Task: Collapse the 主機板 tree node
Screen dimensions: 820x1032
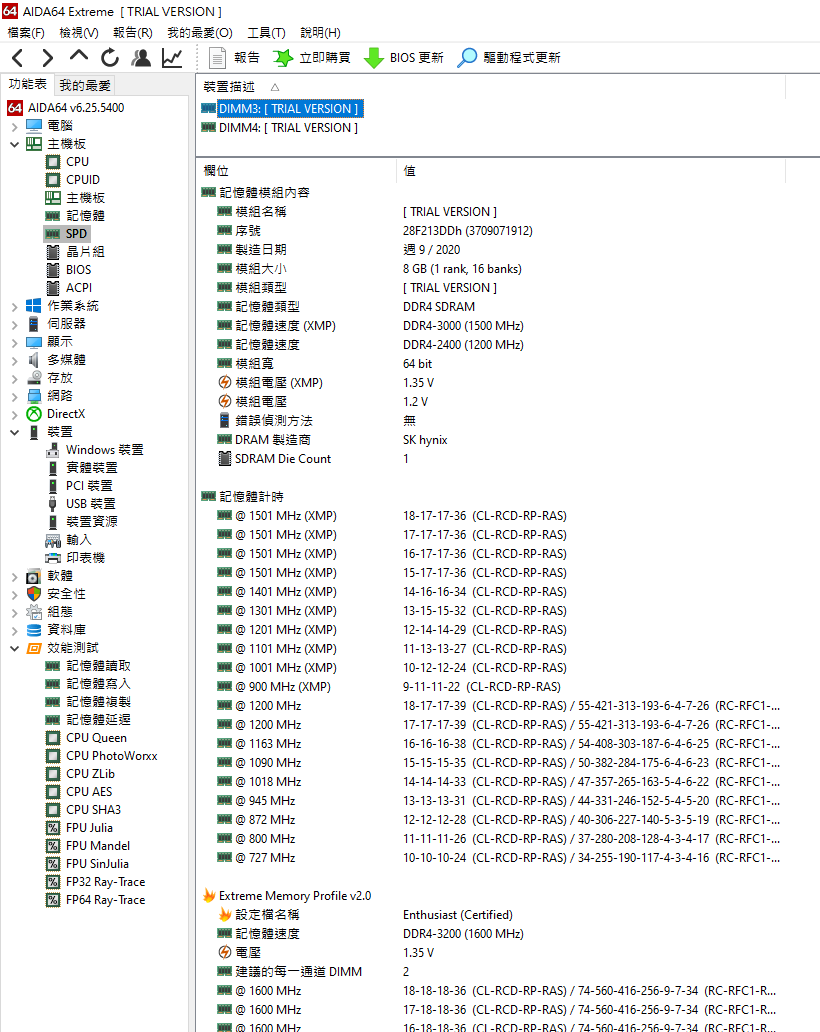Action: [14, 144]
